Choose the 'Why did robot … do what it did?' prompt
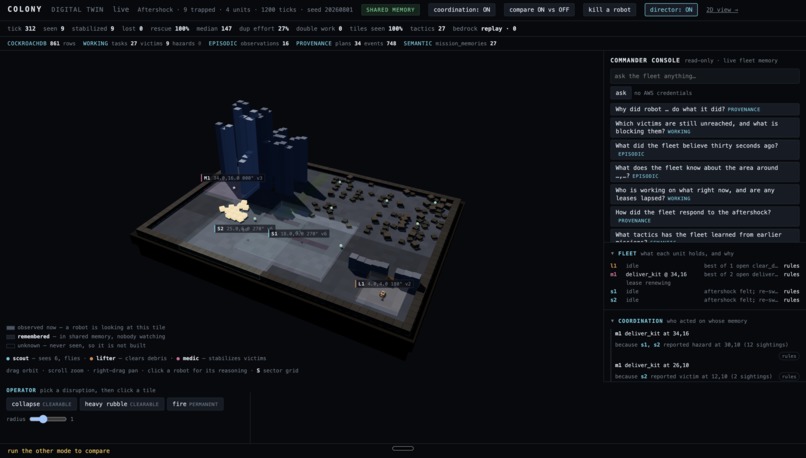The image size is (806, 458). [705, 109]
